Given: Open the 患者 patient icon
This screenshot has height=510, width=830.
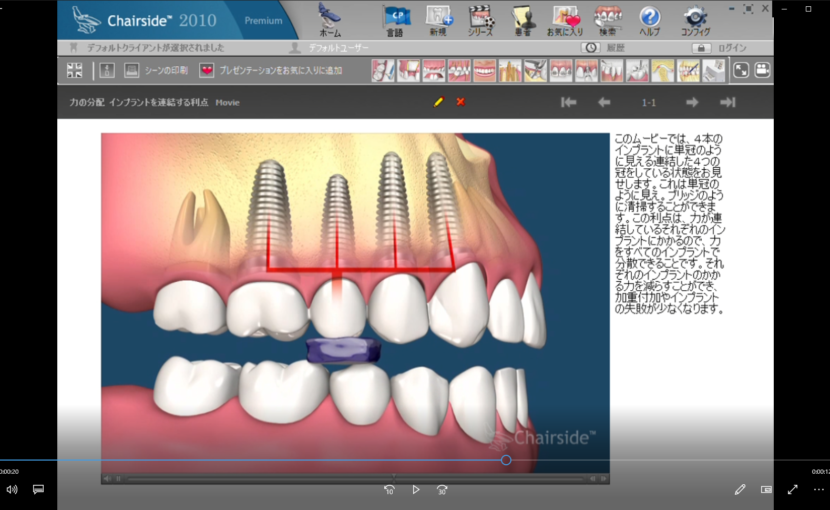Looking at the screenshot, I should point(523,20).
